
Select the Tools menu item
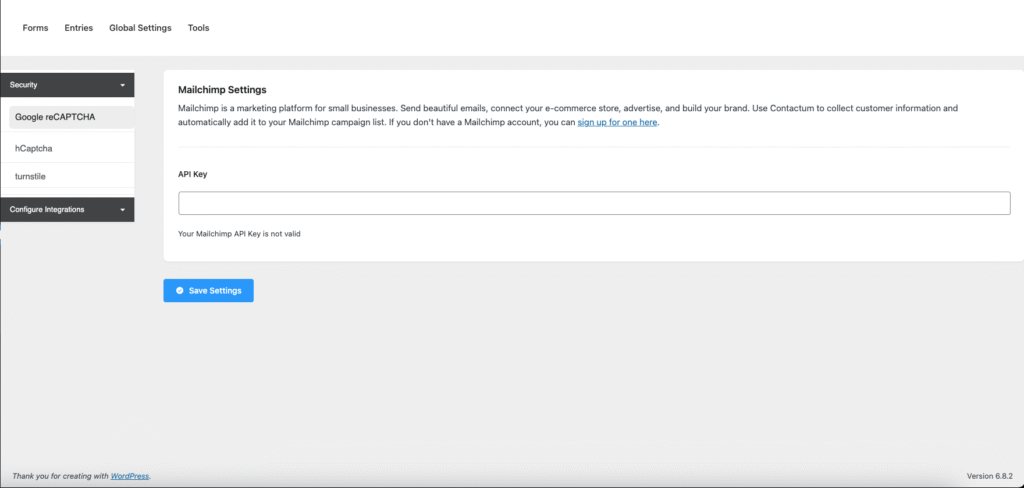pos(199,28)
